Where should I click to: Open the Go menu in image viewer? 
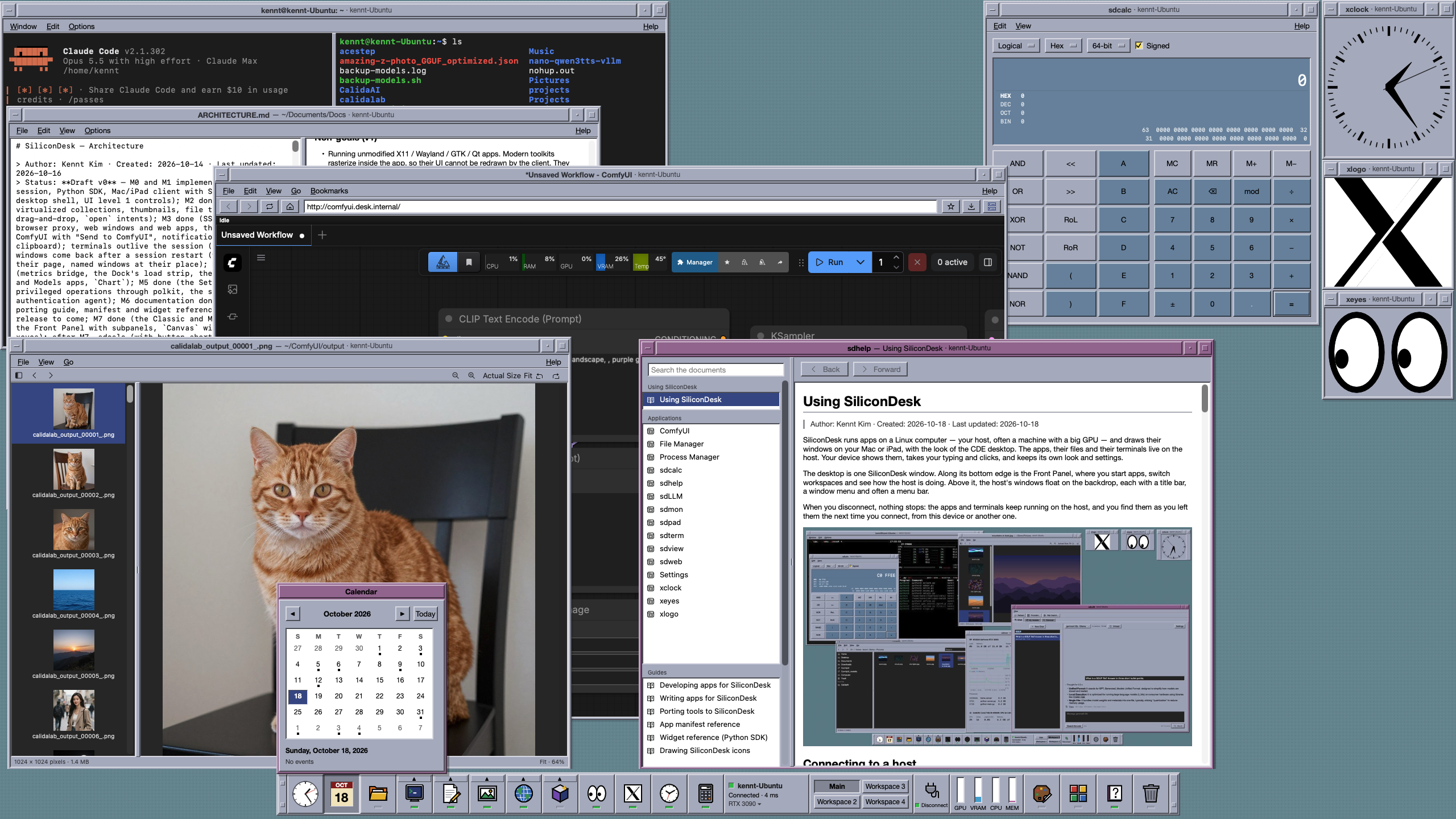[68, 362]
